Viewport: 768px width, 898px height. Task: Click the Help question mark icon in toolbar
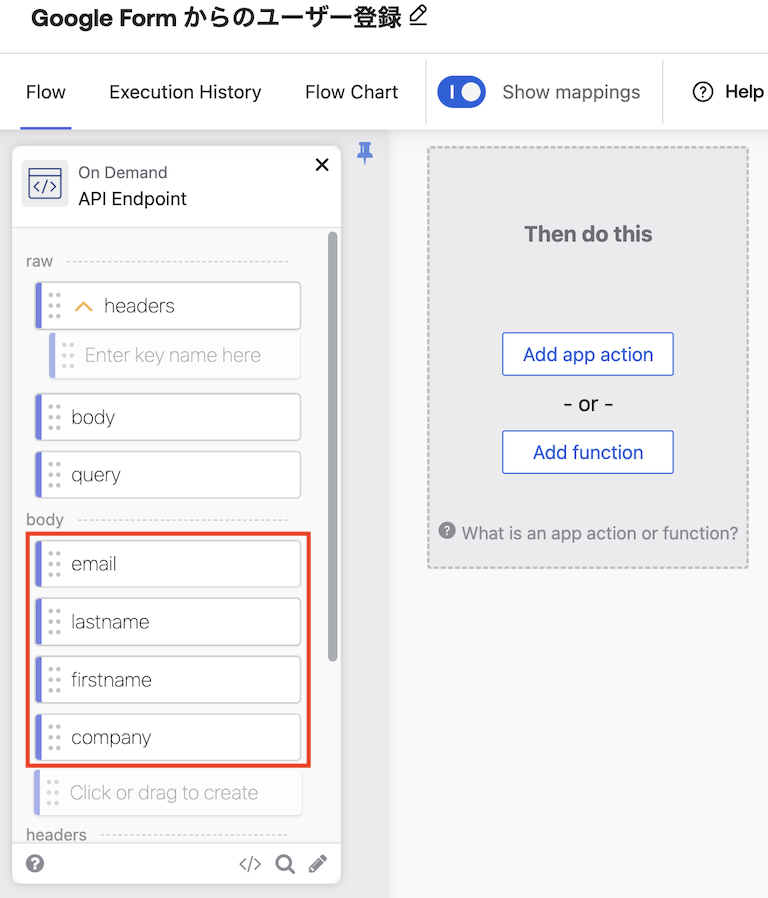point(703,92)
